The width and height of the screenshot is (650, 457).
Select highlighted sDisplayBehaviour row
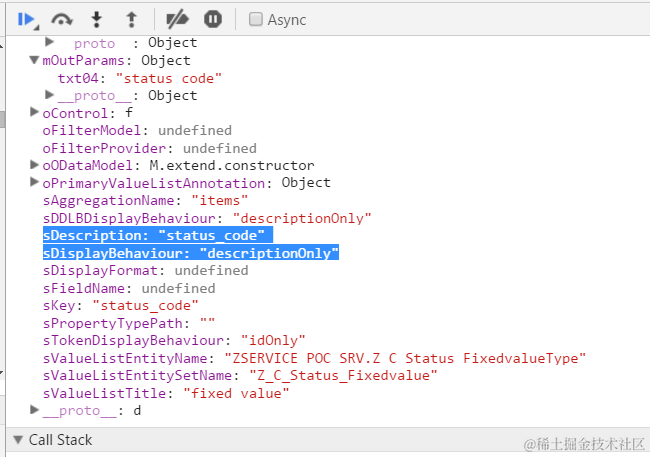tap(191, 253)
